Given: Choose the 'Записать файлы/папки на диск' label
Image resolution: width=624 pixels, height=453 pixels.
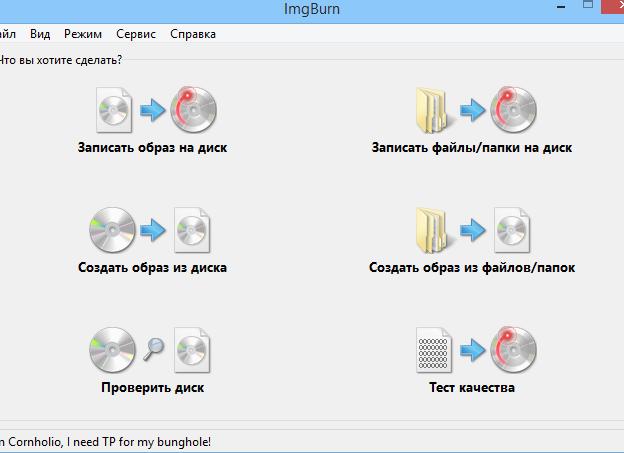Looking at the screenshot, I should tap(472, 148).
